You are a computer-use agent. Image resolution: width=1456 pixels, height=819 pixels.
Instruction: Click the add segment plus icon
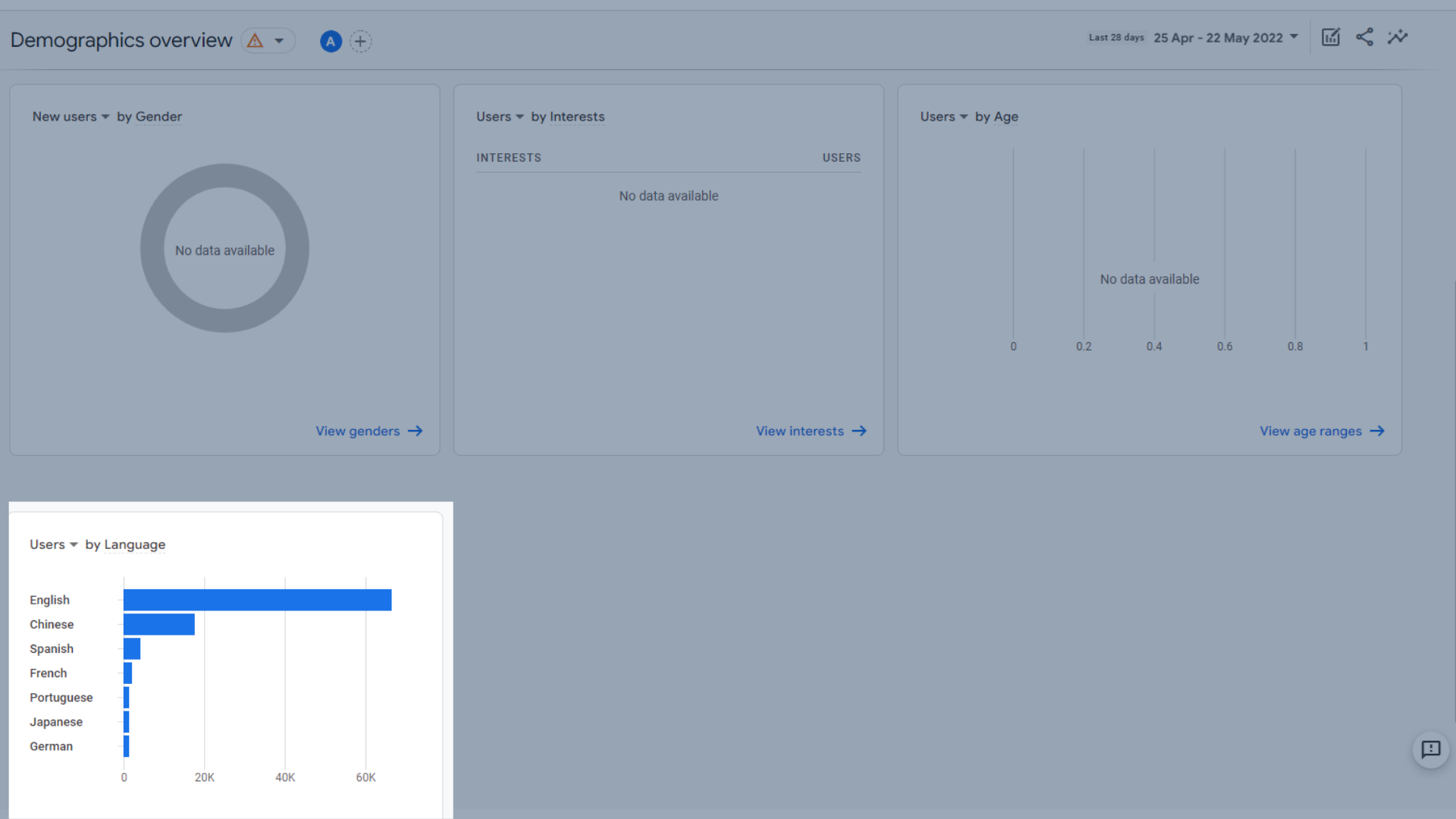click(x=360, y=41)
